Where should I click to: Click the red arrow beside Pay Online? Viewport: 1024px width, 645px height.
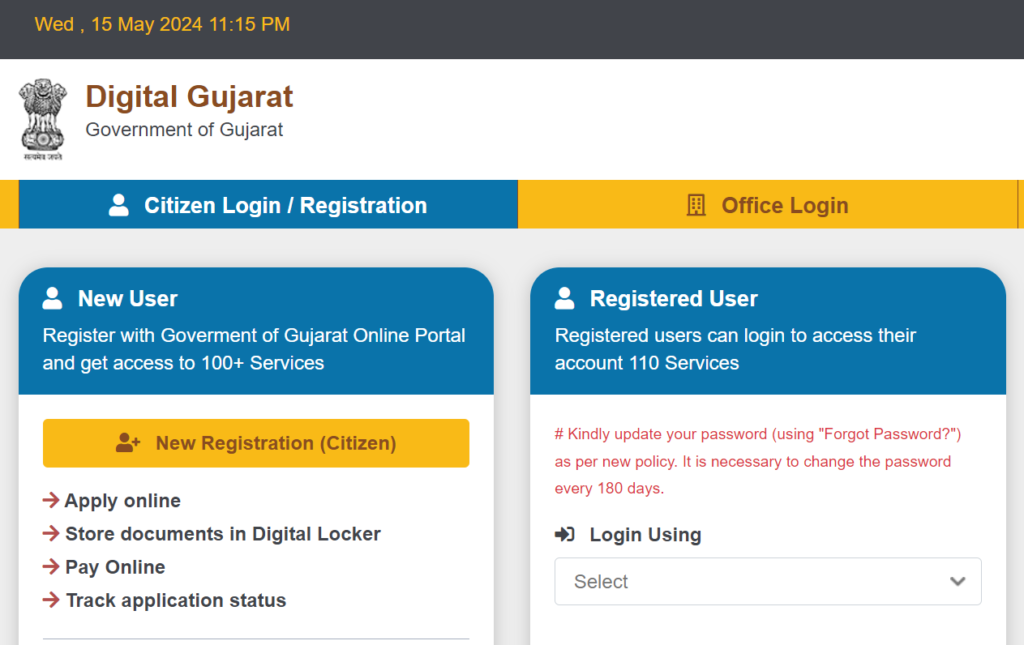coord(51,567)
